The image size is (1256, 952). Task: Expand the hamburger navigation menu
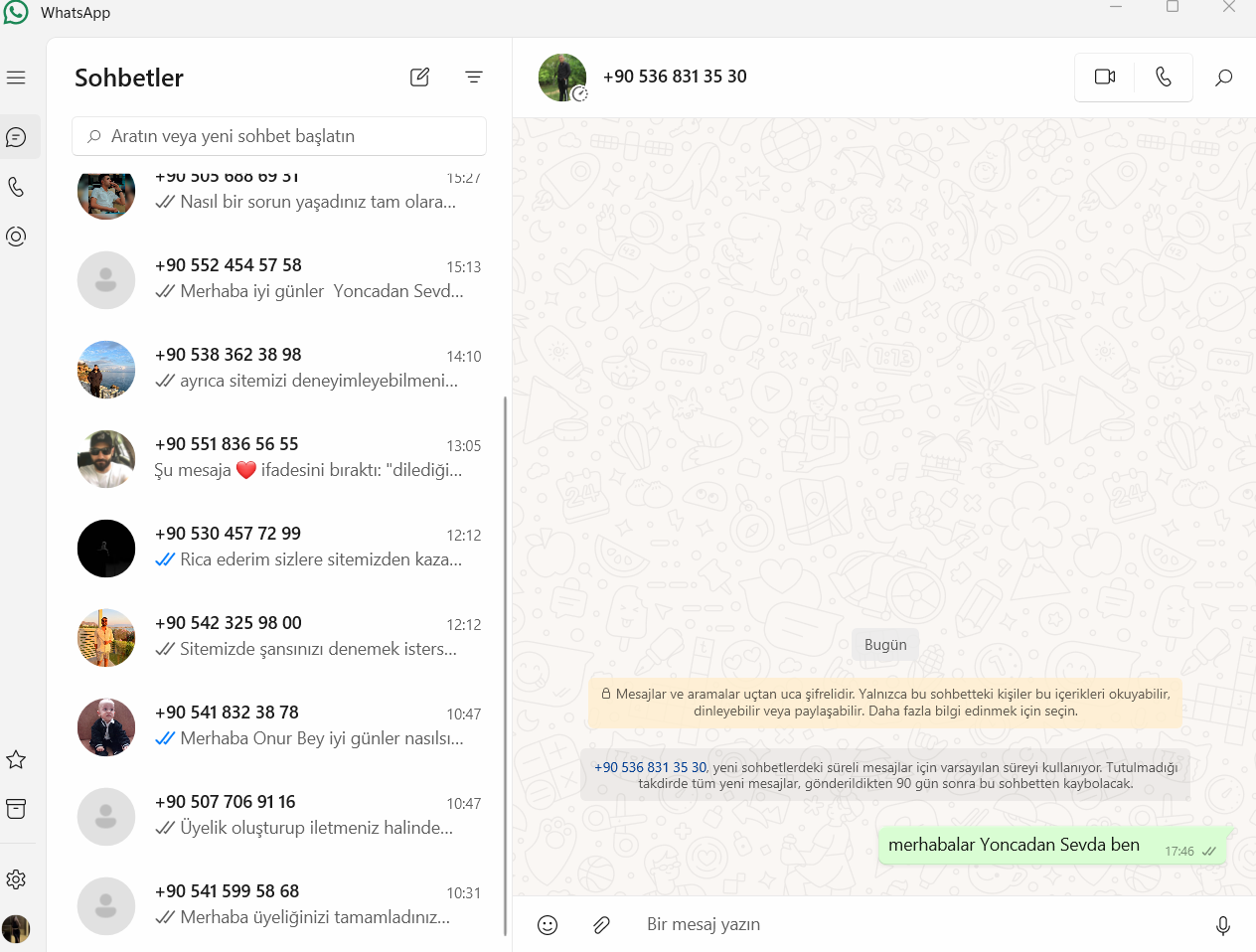click(16, 78)
